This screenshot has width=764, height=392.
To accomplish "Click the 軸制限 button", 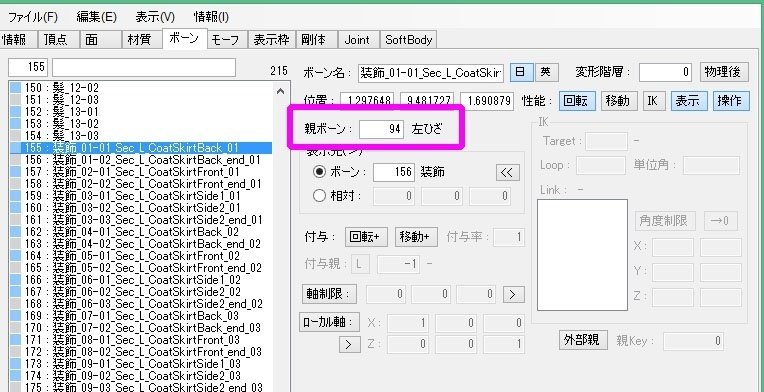I will pyautogui.click(x=329, y=294).
